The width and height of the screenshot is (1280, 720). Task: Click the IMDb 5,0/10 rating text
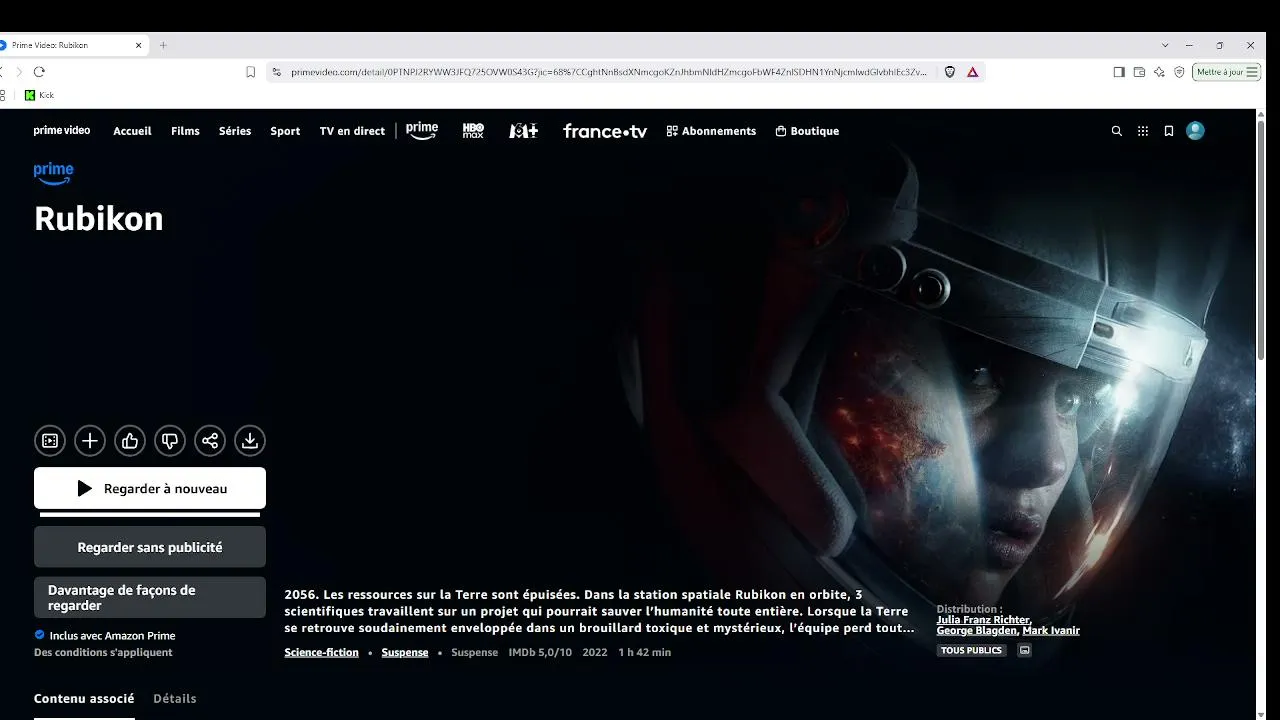[x=540, y=652]
